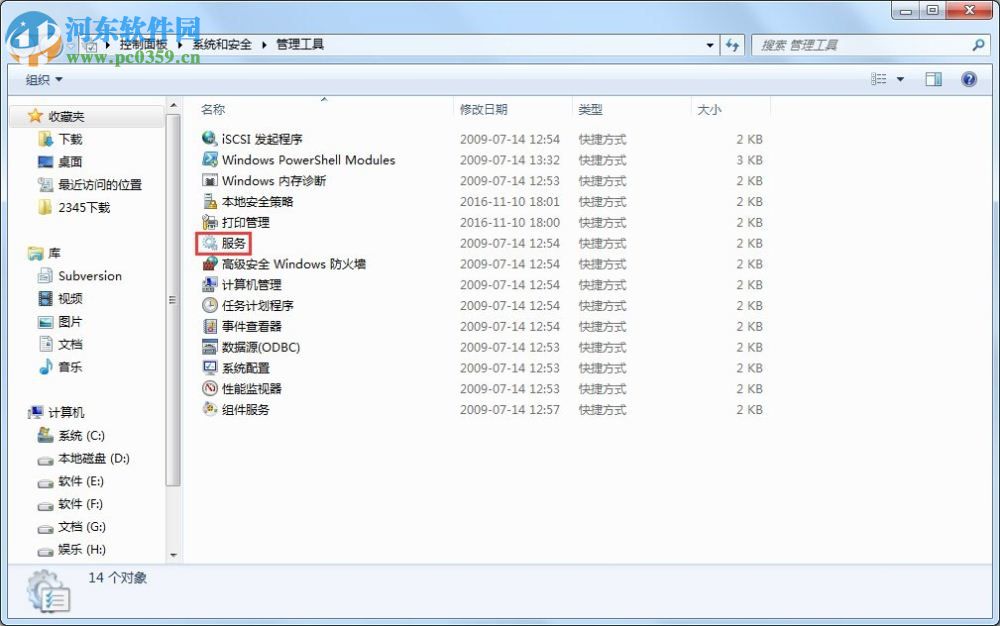The image size is (1000, 626).
Task: Open the 组织 dropdown menu
Action: tap(40, 79)
